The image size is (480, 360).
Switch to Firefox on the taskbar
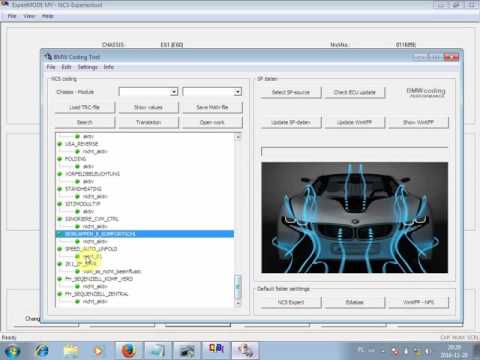tap(129, 351)
